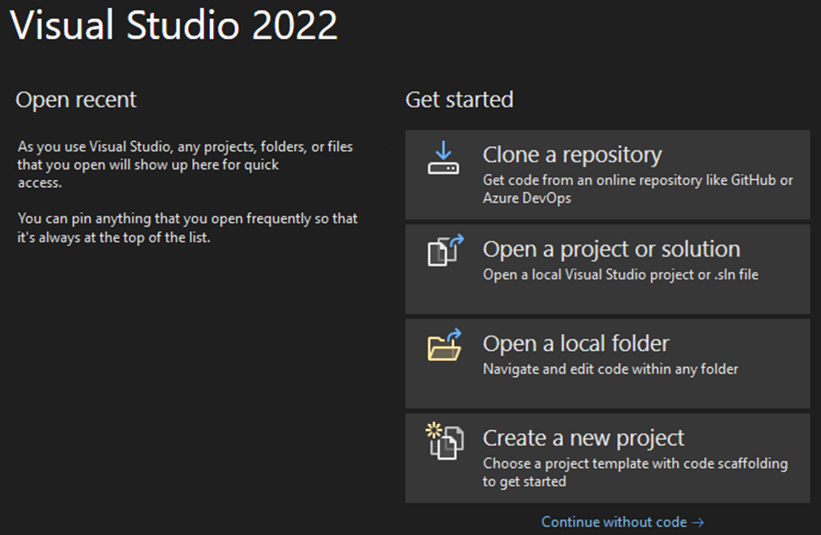Click the Get started heading
Screen dimensions: 821x535
point(459,99)
